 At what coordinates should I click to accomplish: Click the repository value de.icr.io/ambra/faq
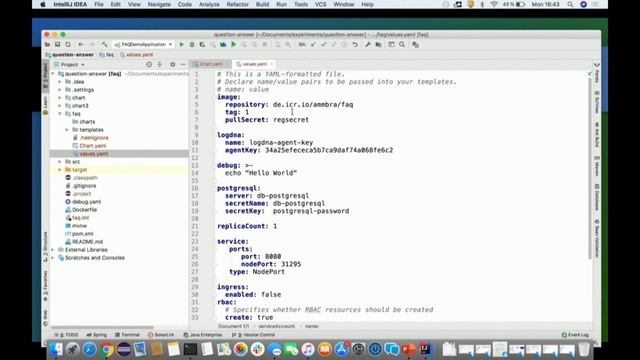(313, 104)
